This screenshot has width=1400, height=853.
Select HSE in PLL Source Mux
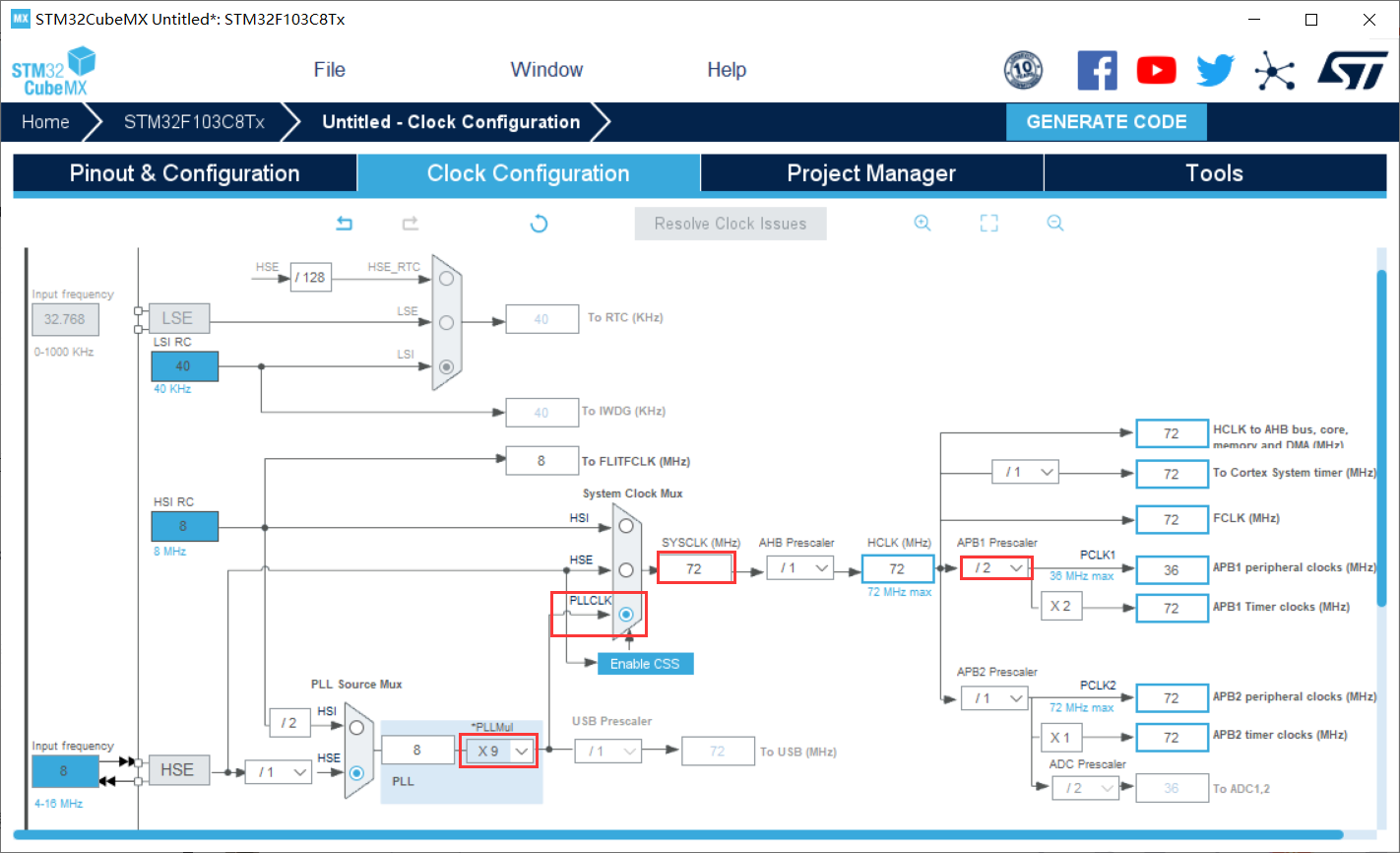pos(356,772)
